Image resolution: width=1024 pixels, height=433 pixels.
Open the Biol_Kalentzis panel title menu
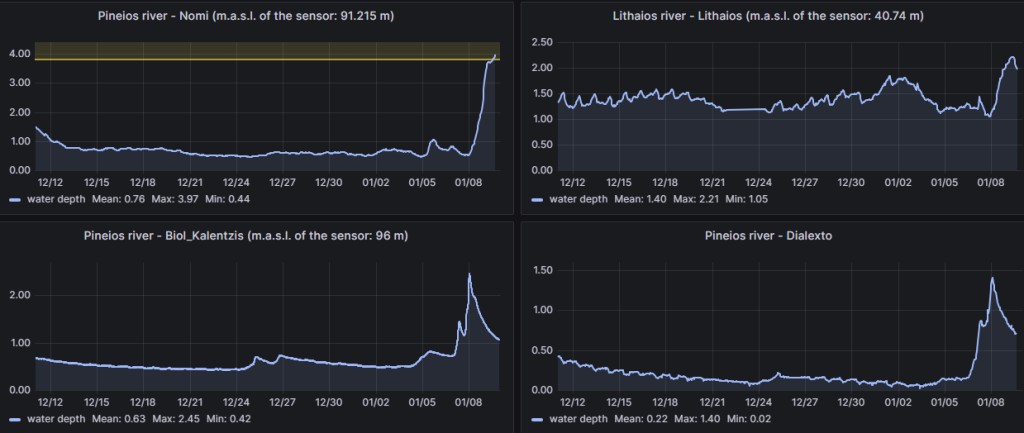[255, 236]
